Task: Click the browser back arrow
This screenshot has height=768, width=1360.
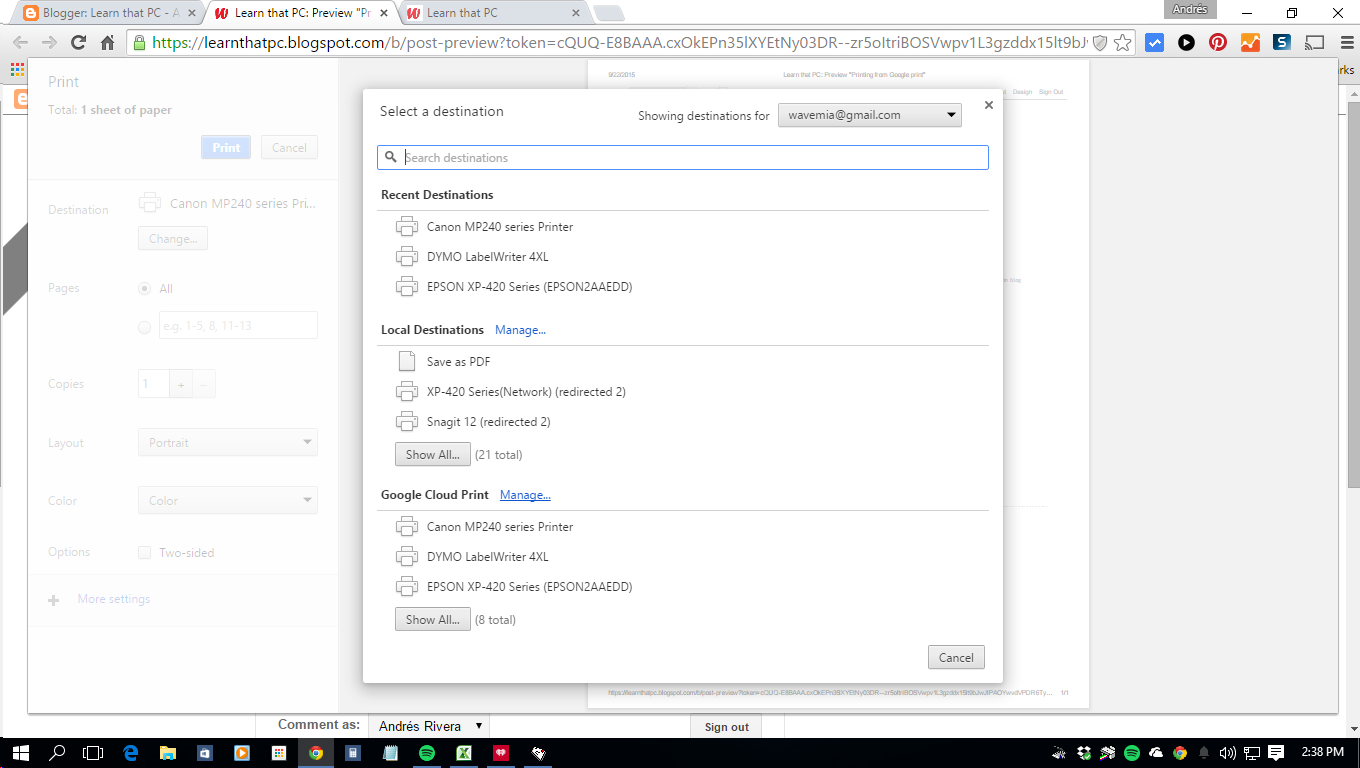Action: pyautogui.click(x=20, y=43)
